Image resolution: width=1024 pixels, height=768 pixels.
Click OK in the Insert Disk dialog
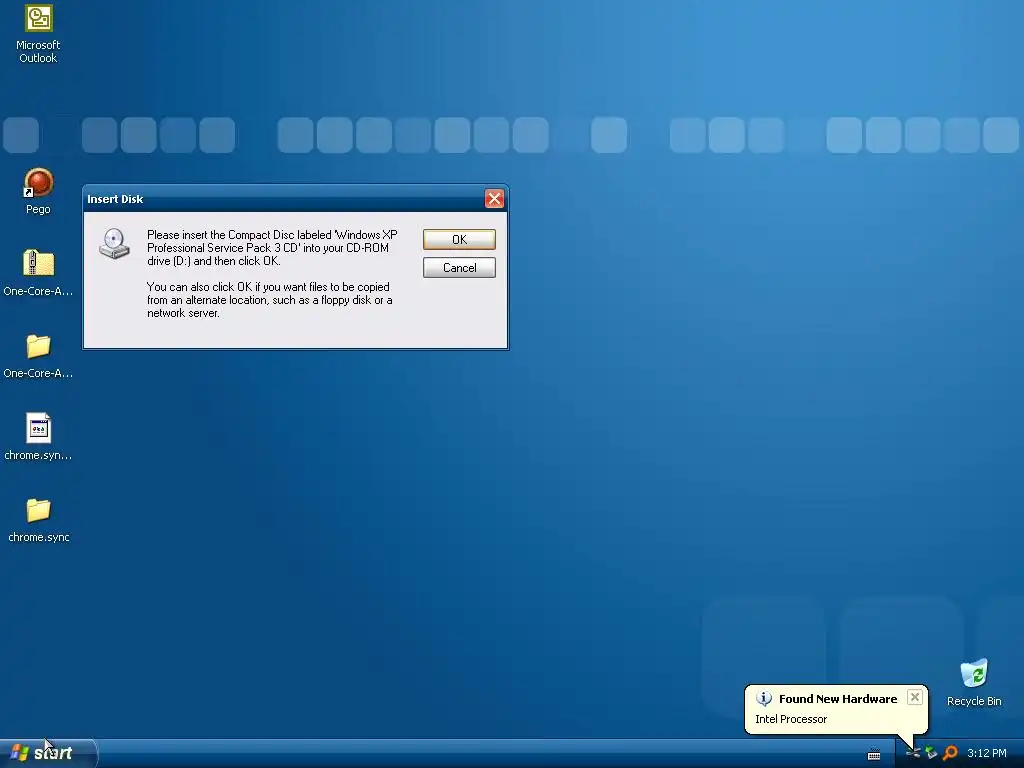pyautogui.click(x=459, y=240)
